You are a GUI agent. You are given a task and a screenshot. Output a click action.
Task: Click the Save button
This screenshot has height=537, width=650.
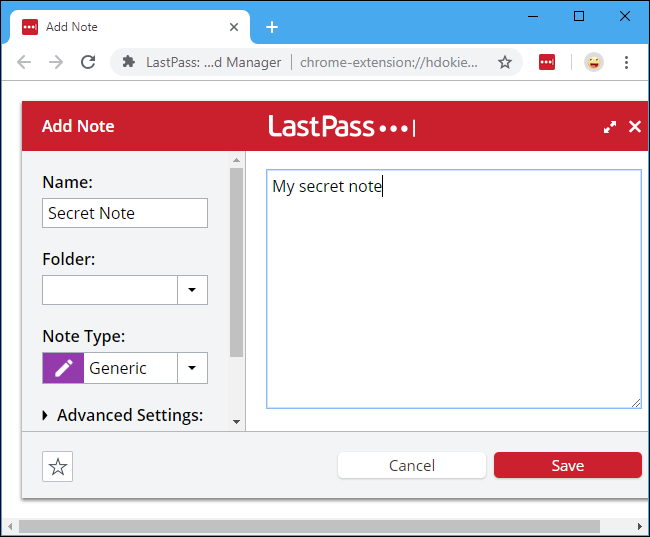click(x=568, y=465)
